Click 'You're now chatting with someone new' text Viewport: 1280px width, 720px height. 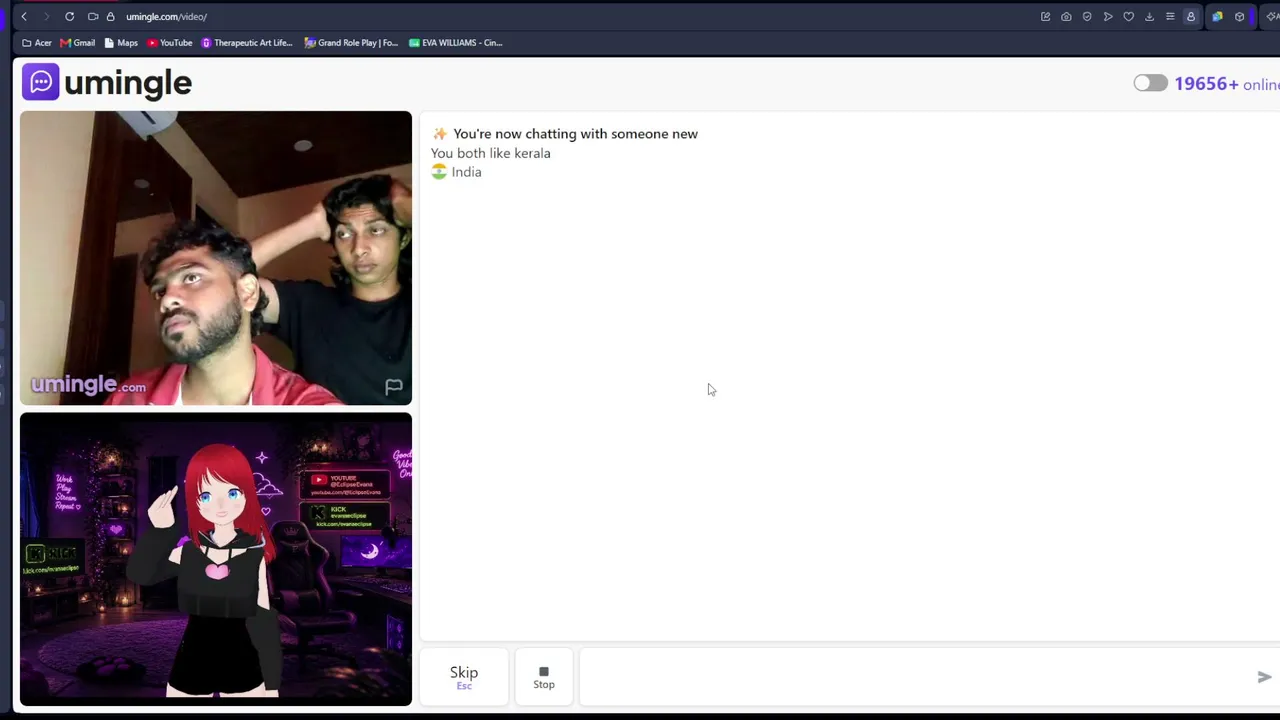click(575, 134)
